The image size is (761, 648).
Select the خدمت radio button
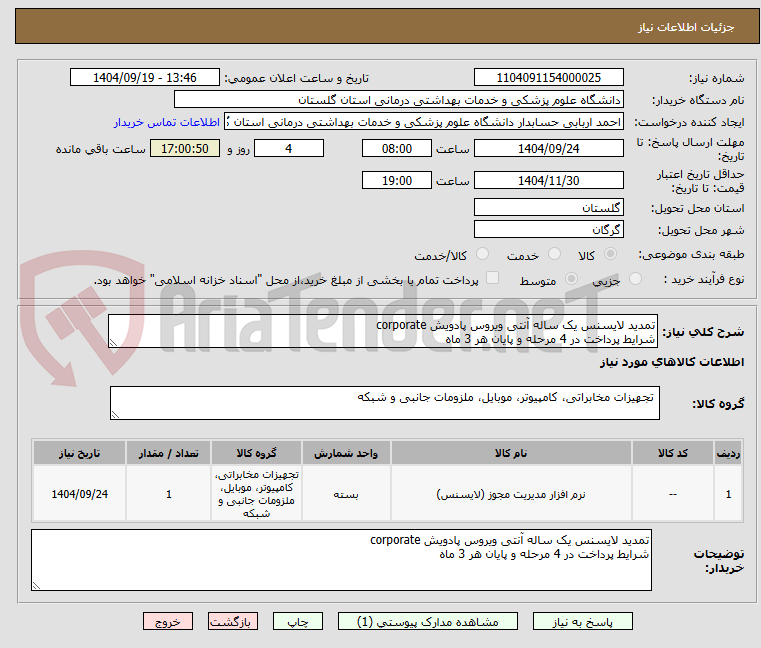[554, 254]
